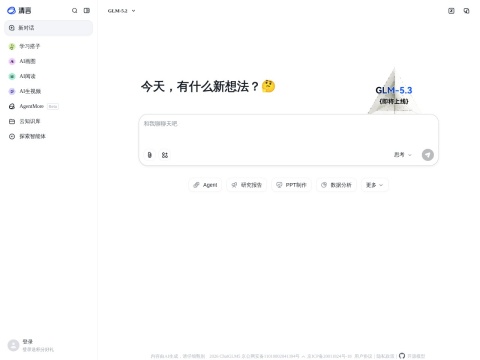Screen dimensions: 480x360
Task: Open the sidebar search icon
Action: click(x=75, y=11)
